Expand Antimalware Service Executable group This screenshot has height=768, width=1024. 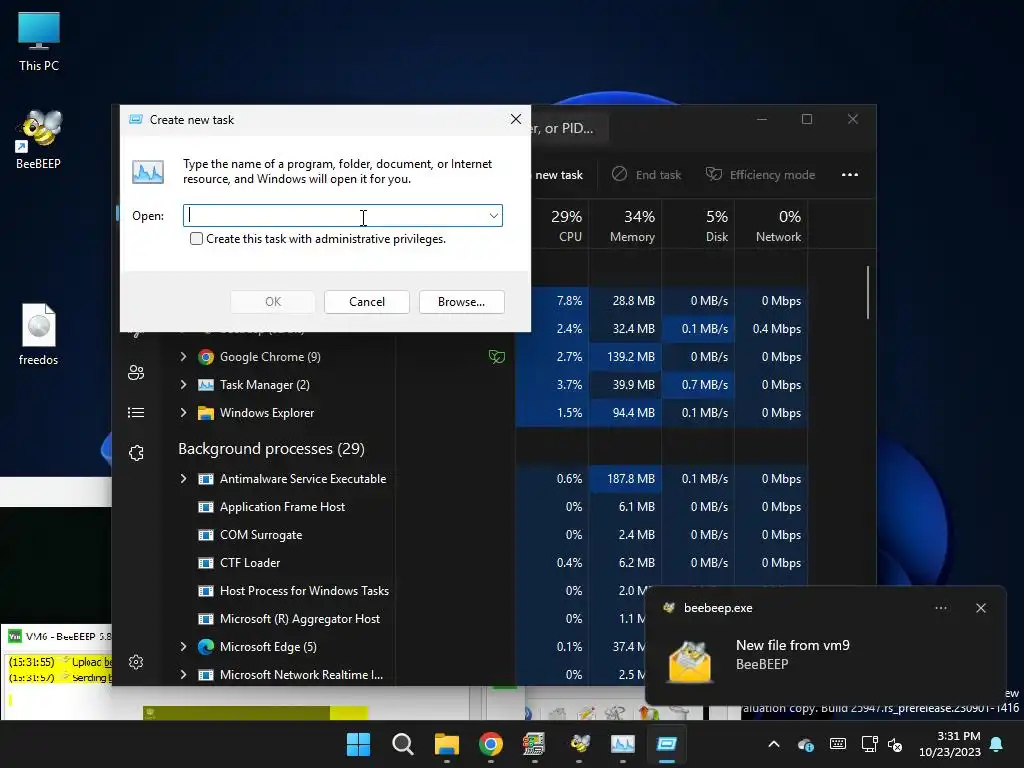[184, 479]
